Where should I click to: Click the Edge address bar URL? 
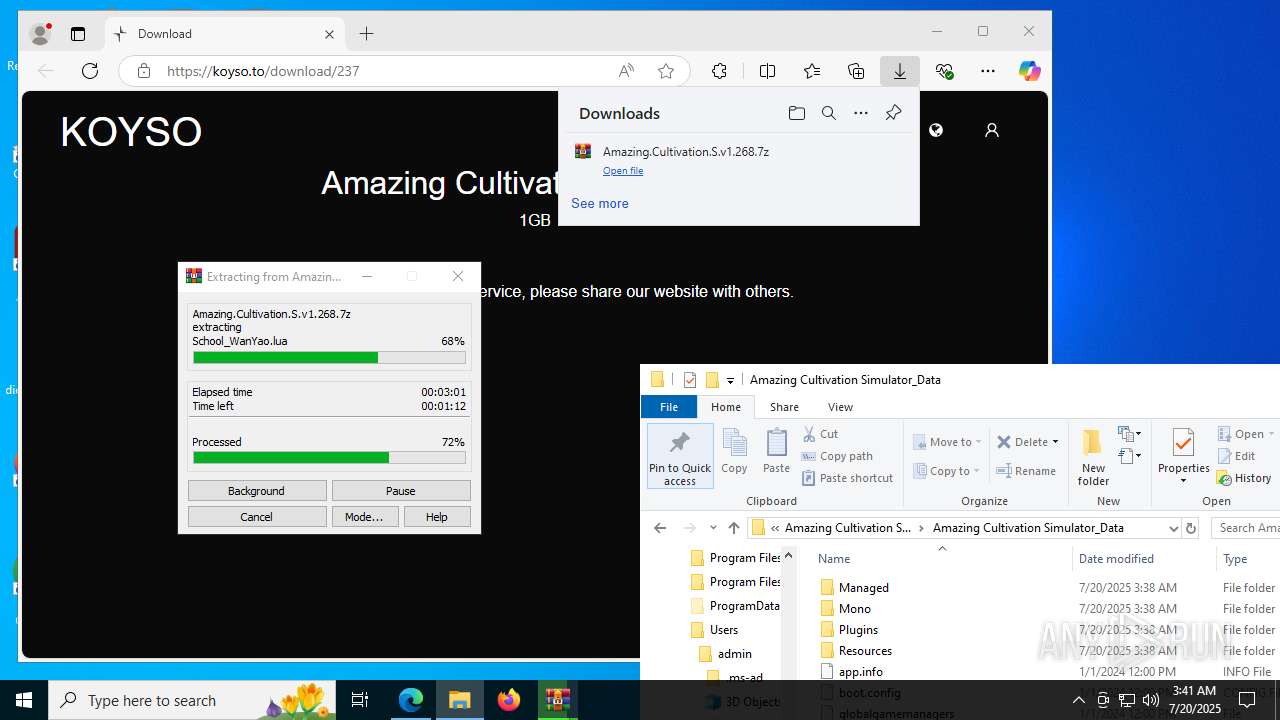click(x=263, y=71)
